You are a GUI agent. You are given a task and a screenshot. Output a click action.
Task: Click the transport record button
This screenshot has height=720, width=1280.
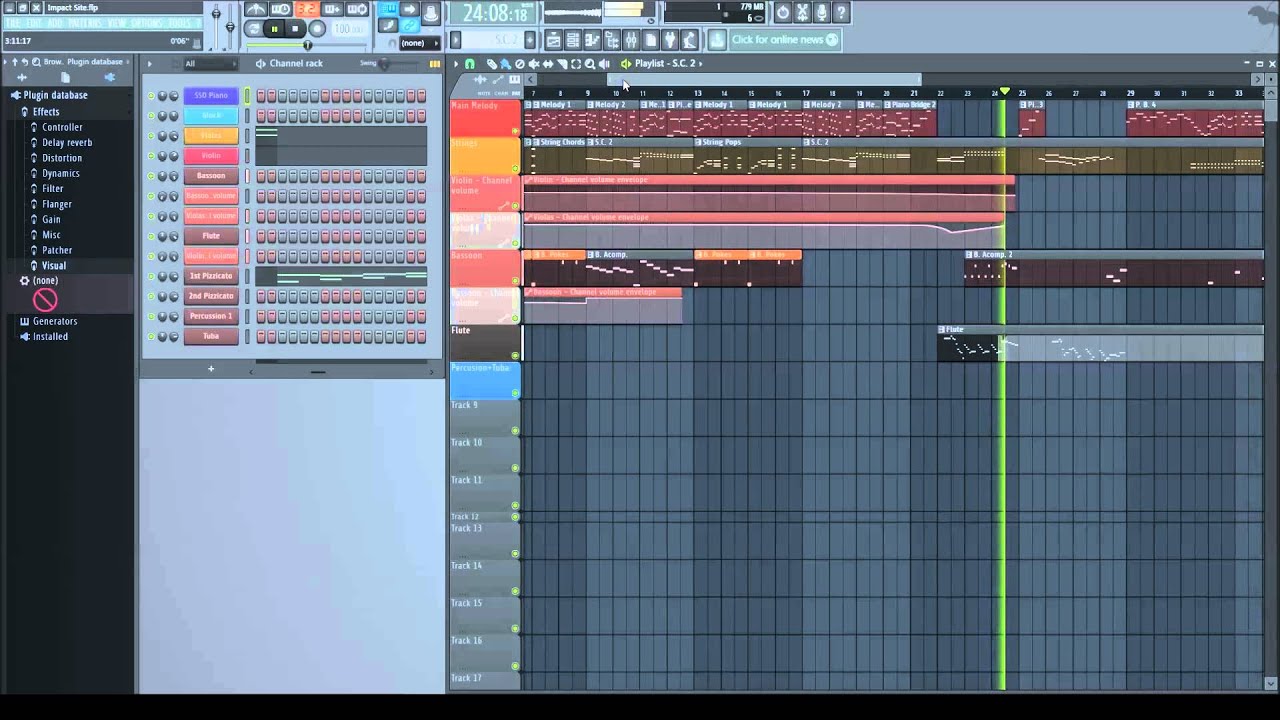[x=317, y=29]
